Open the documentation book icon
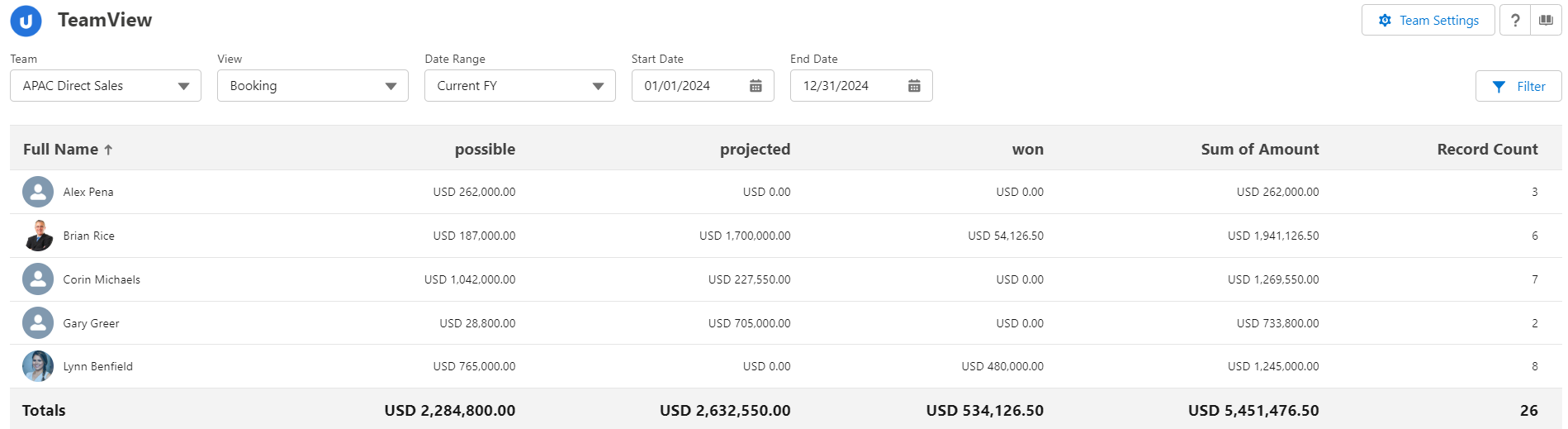1568x429 pixels. coord(1546,21)
